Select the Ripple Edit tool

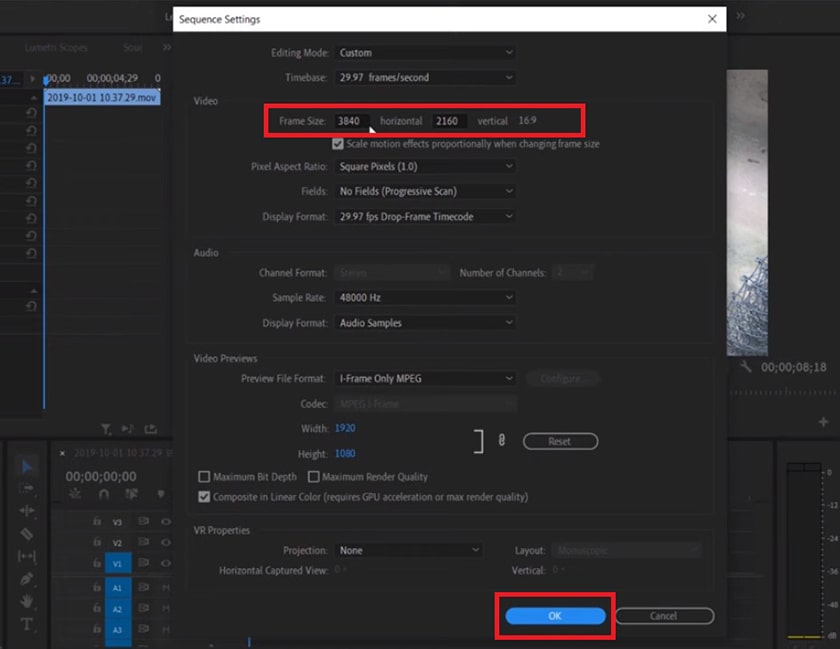tap(27, 511)
